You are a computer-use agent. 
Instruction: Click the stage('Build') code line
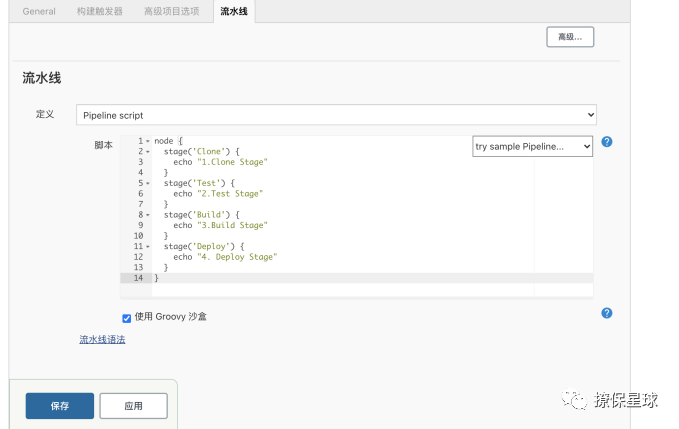click(201, 215)
